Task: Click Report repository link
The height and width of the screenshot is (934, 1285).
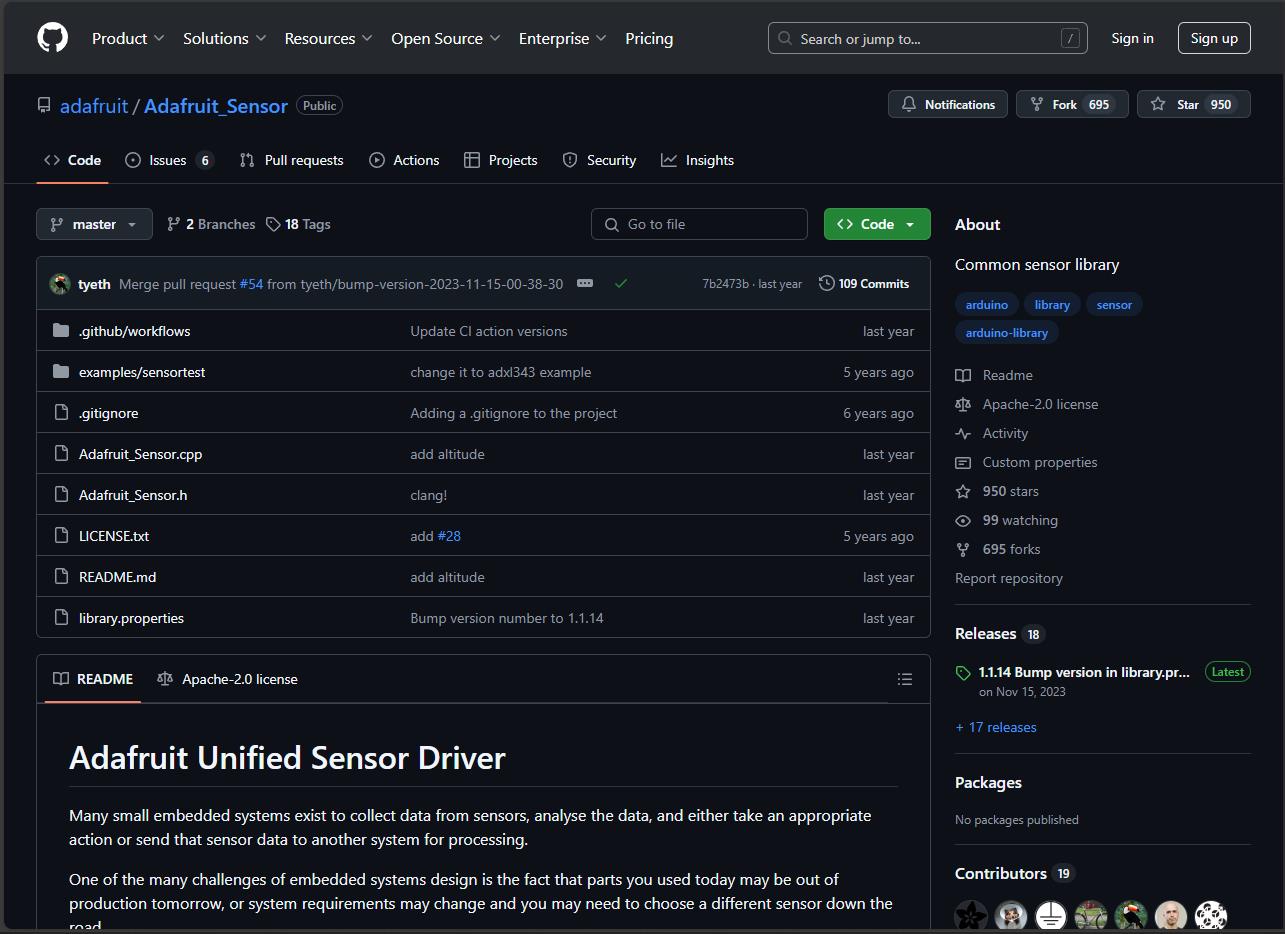Action: [x=1009, y=578]
